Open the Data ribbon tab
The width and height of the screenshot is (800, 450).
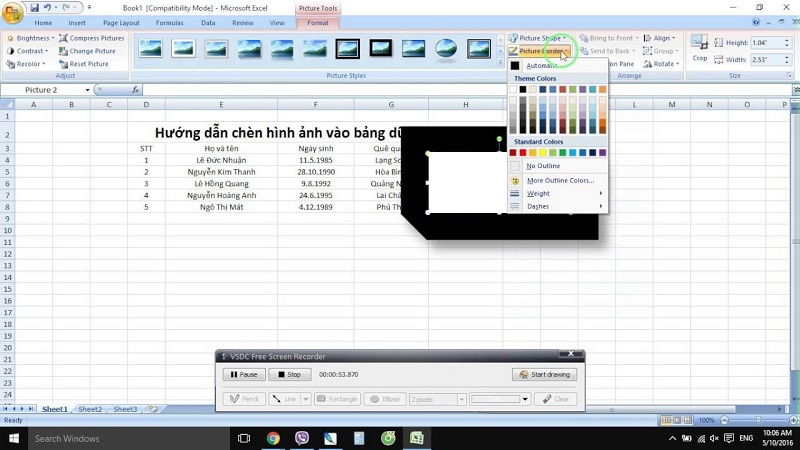[208, 23]
